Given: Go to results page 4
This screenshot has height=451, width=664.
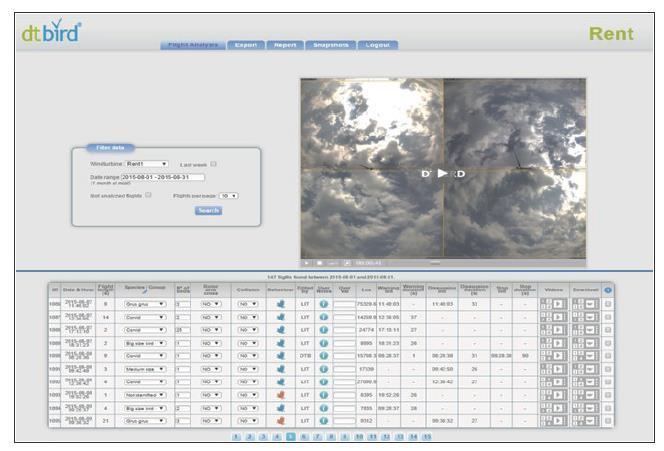Looking at the screenshot, I should coord(277,437).
